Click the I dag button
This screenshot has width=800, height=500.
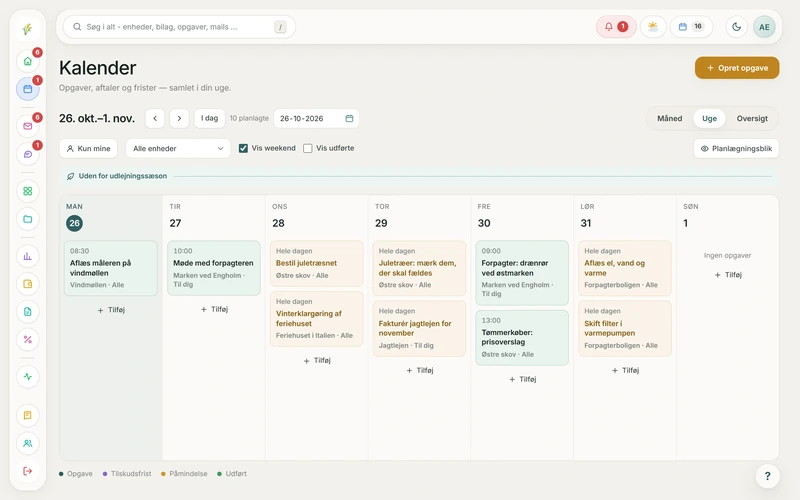point(209,118)
